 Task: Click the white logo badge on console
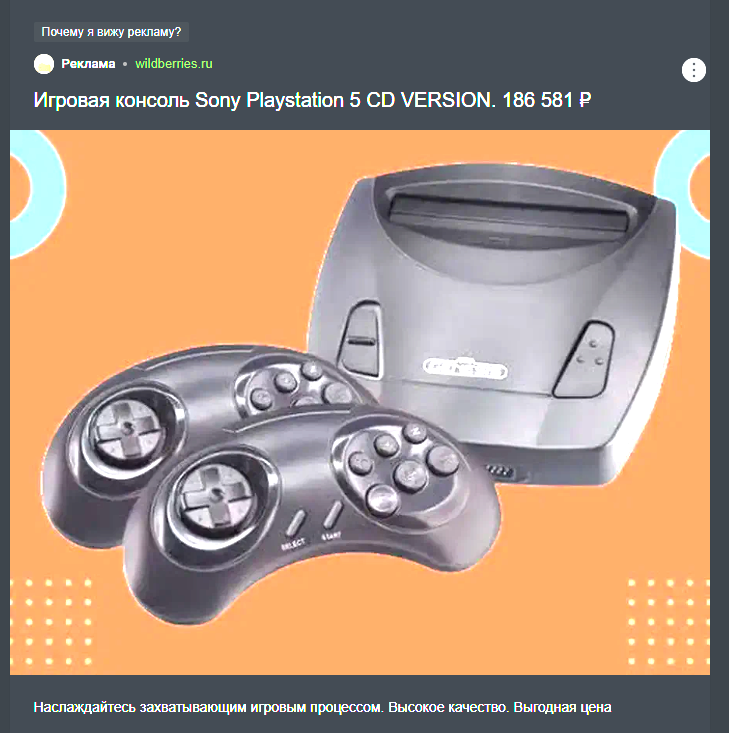(x=465, y=369)
